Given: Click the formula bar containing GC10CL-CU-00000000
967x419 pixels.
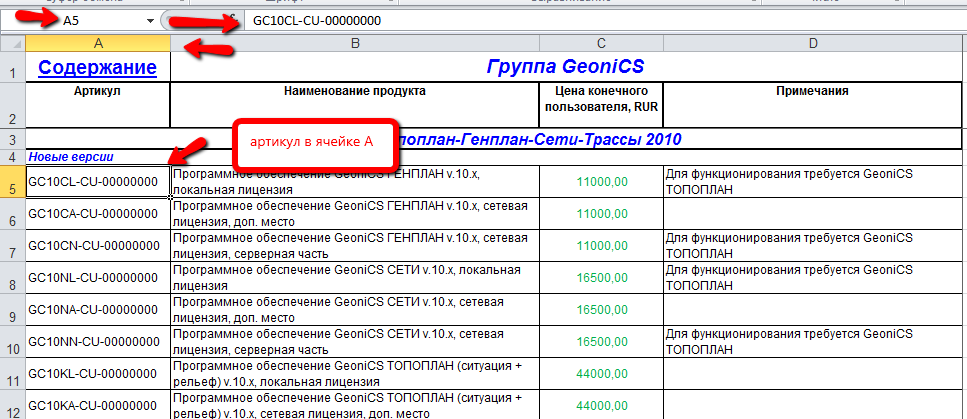Looking at the screenshot, I should tap(604, 20).
